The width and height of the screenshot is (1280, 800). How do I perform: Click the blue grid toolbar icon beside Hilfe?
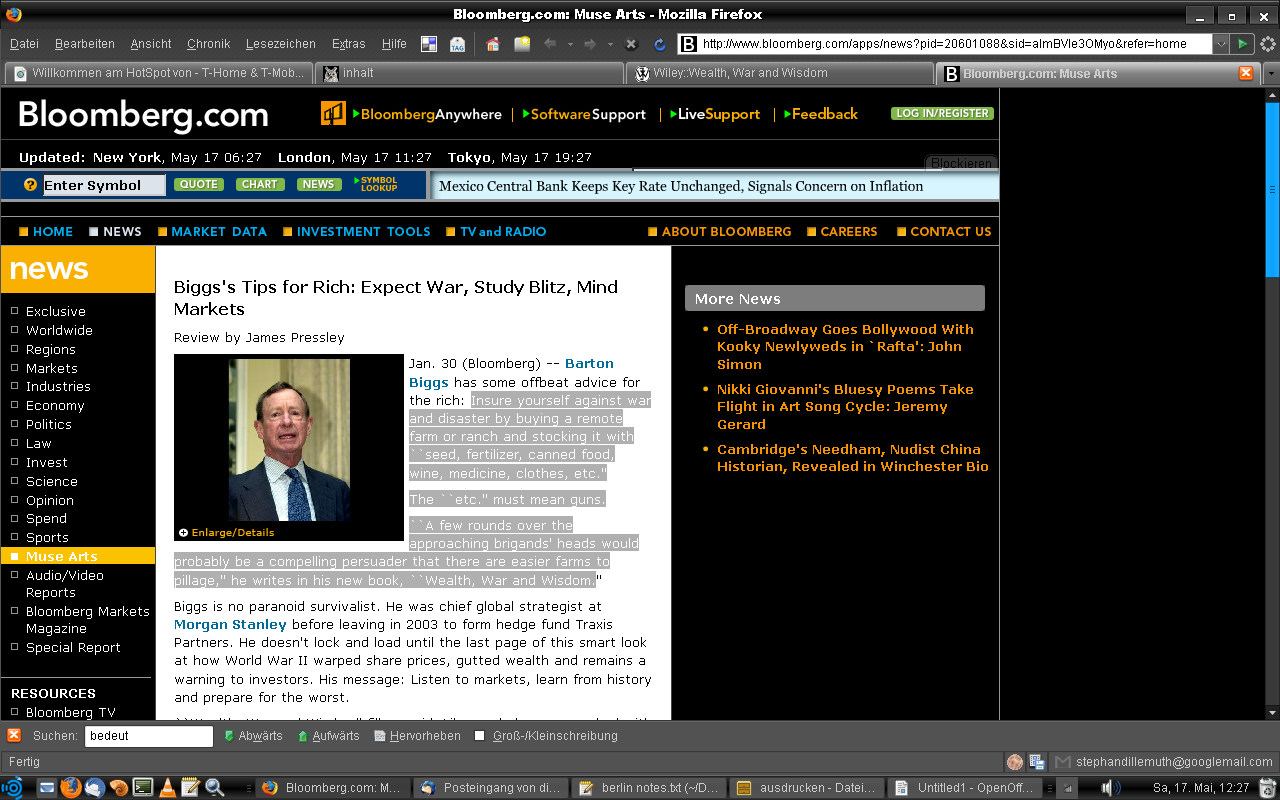click(x=429, y=44)
